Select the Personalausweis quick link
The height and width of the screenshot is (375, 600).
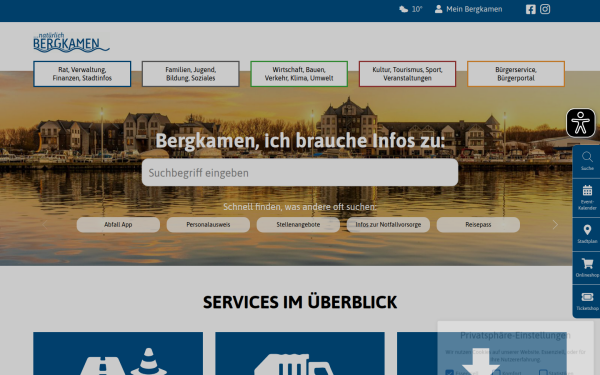click(x=208, y=225)
